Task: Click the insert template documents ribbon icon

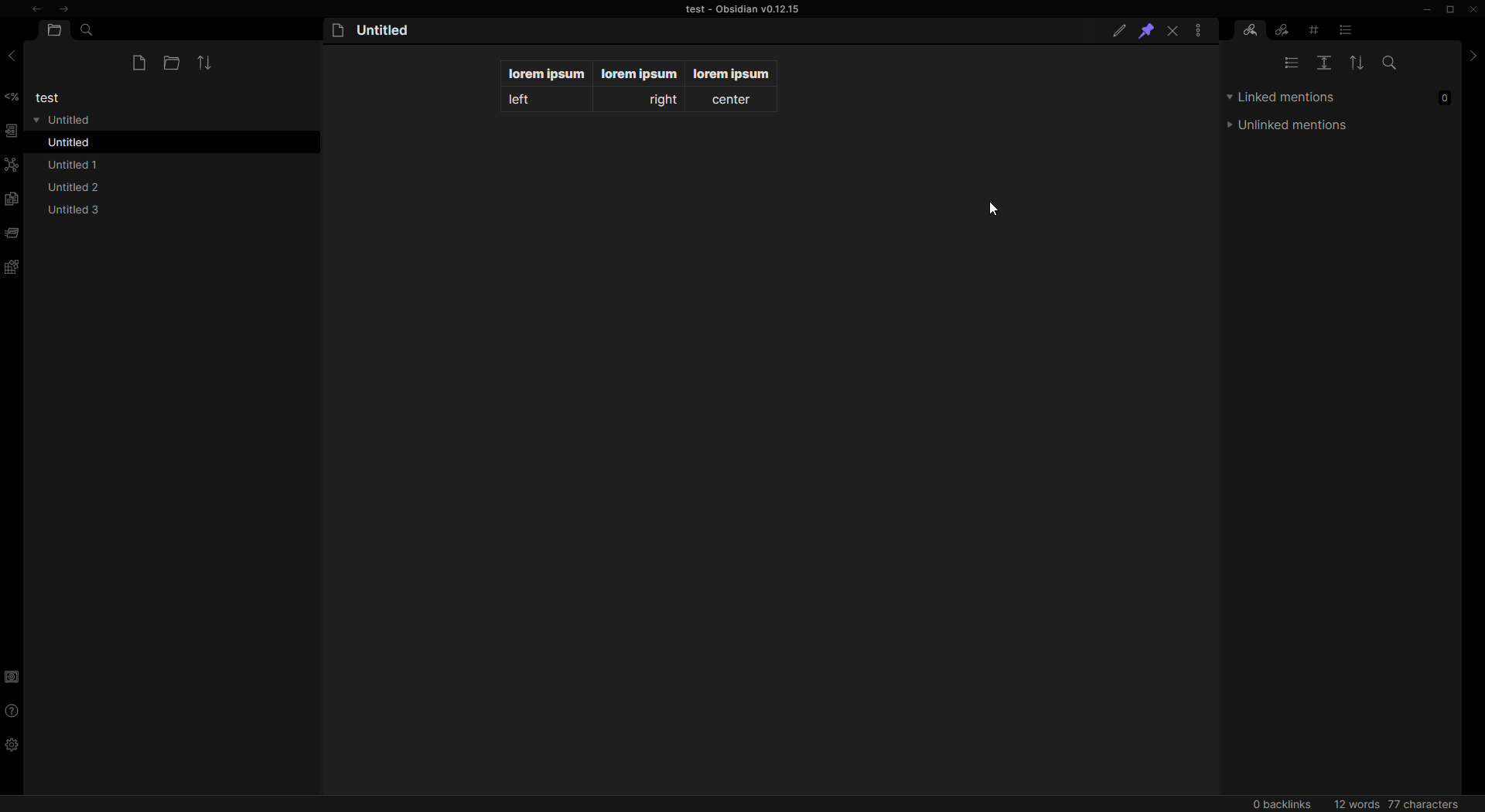Action: pos(12,199)
